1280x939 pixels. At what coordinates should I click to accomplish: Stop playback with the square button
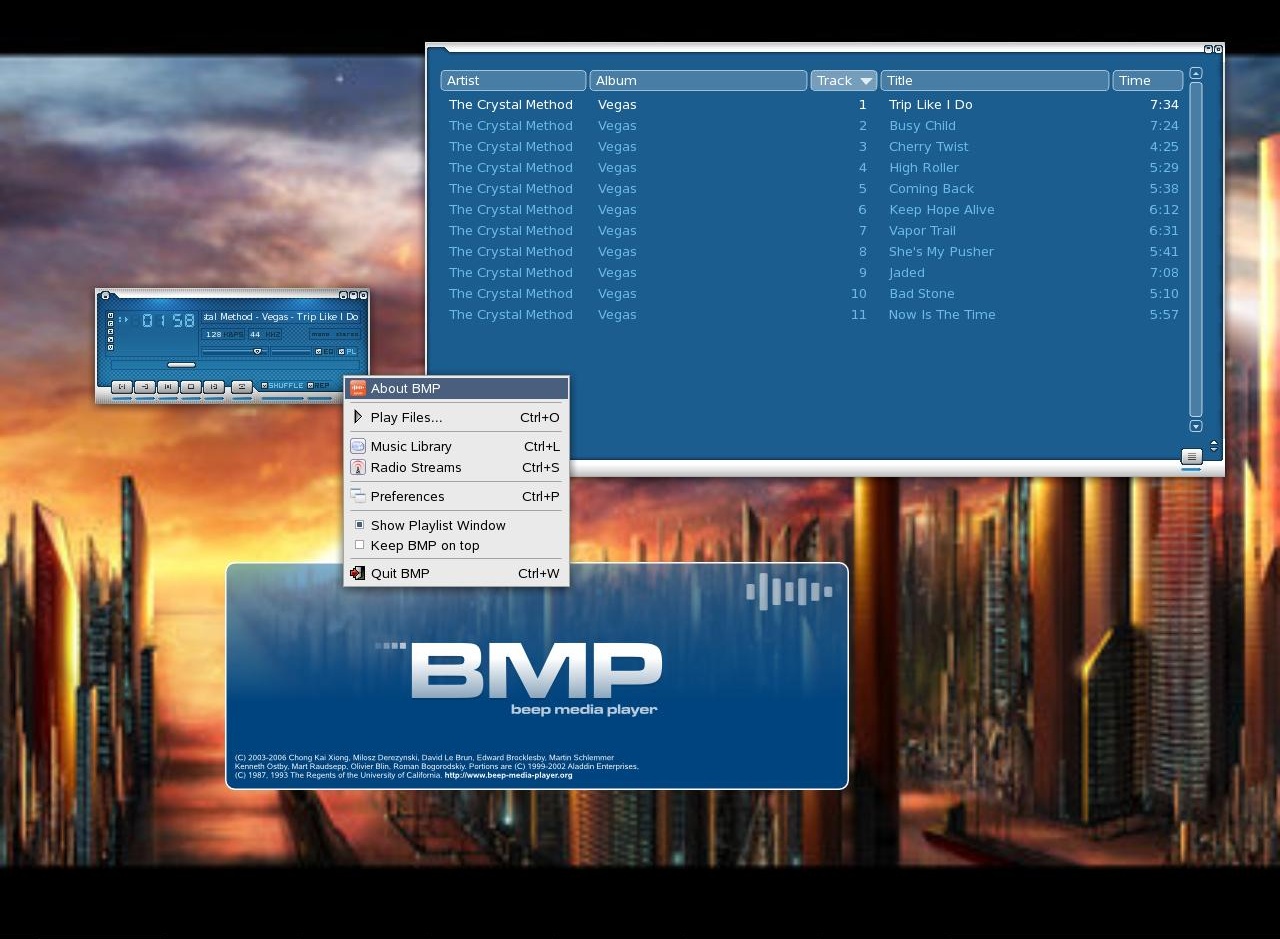pos(191,387)
